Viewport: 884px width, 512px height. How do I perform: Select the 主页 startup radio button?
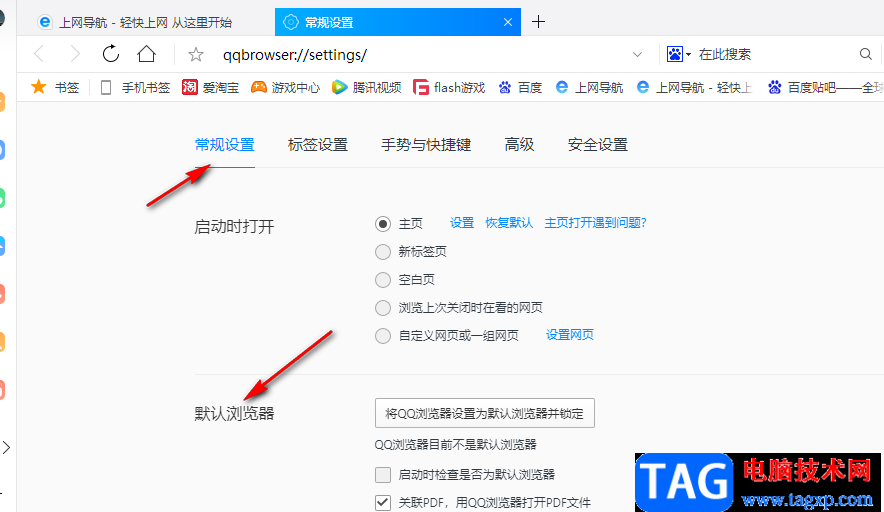click(x=383, y=224)
